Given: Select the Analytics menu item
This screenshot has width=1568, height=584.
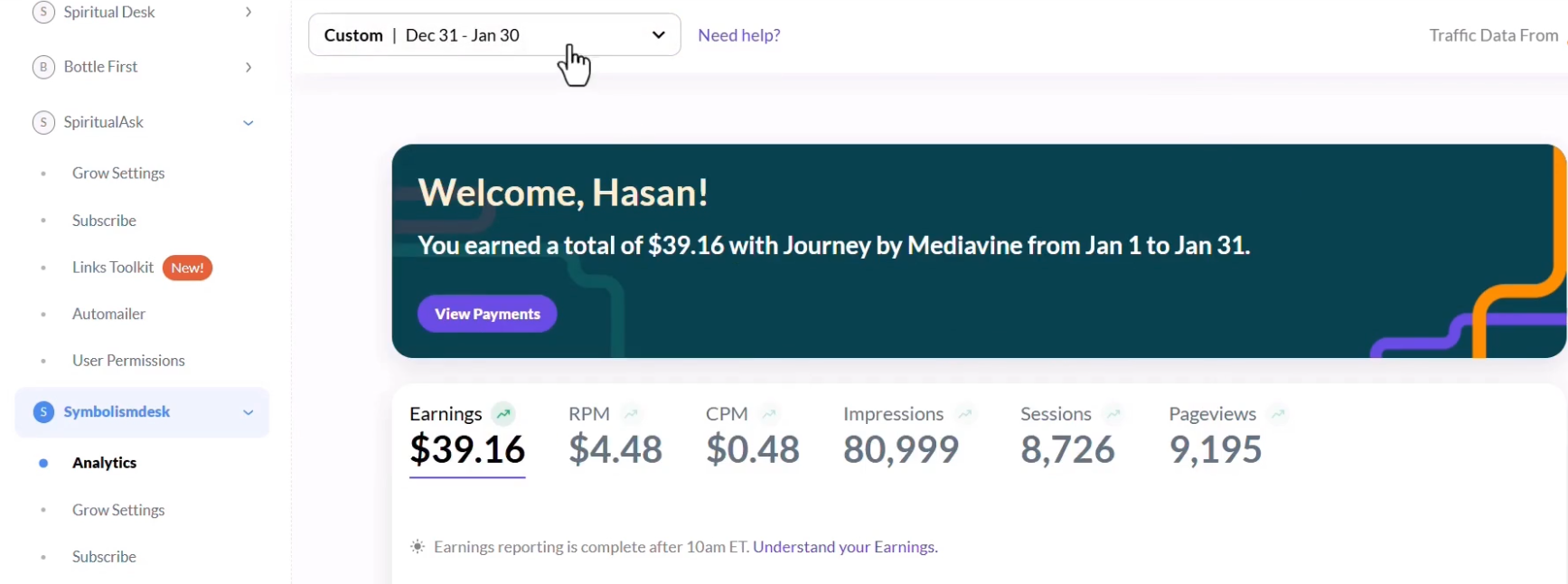Looking at the screenshot, I should pyautogui.click(x=104, y=463).
